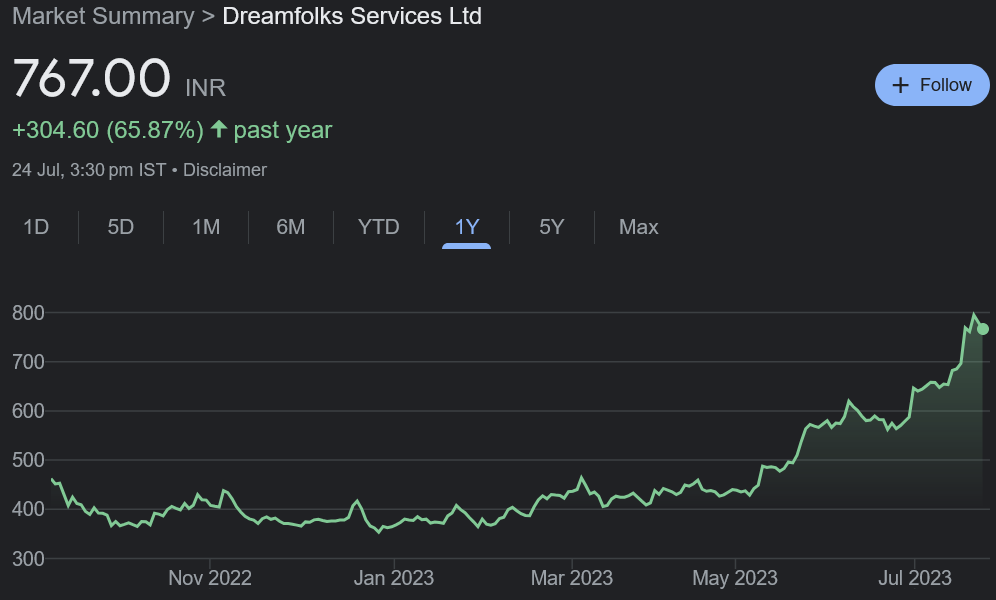Follow the Dreamfolks Services stock

(x=932, y=85)
